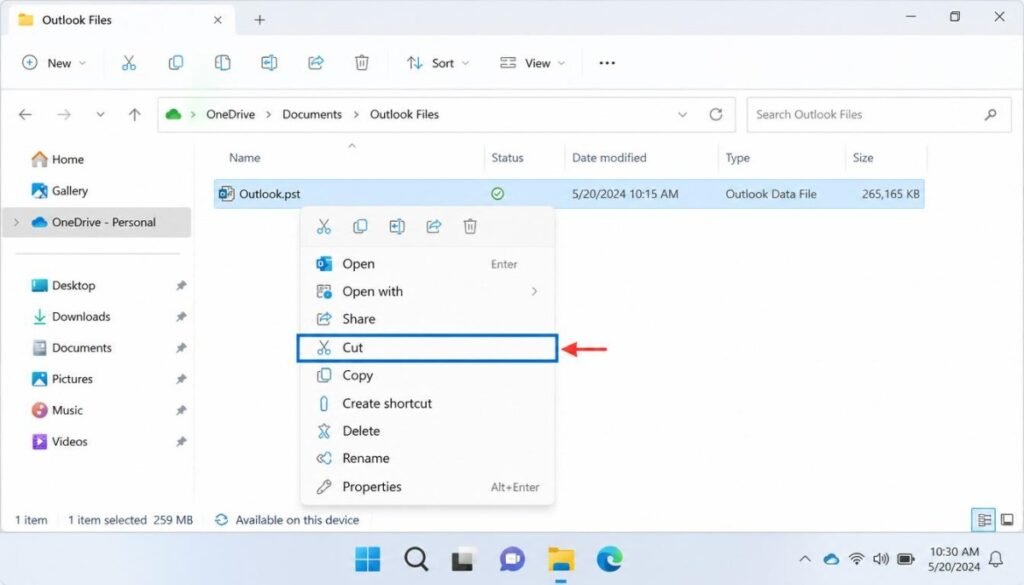Click the Search Outlook Files field
The height and width of the screenshot is (585, 1024).
tap(879, 114)
